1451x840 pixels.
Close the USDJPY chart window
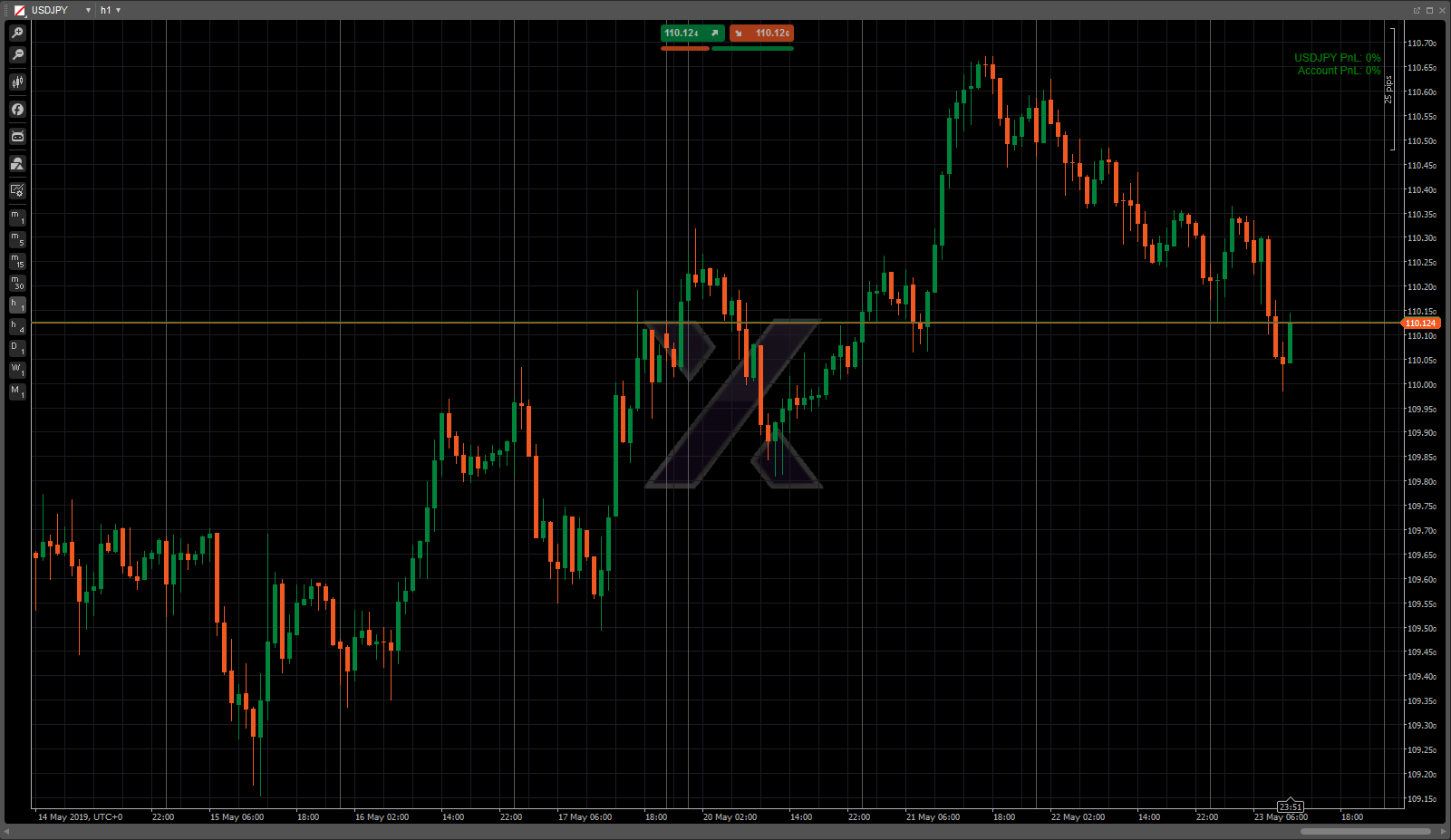coord(1442,11)
